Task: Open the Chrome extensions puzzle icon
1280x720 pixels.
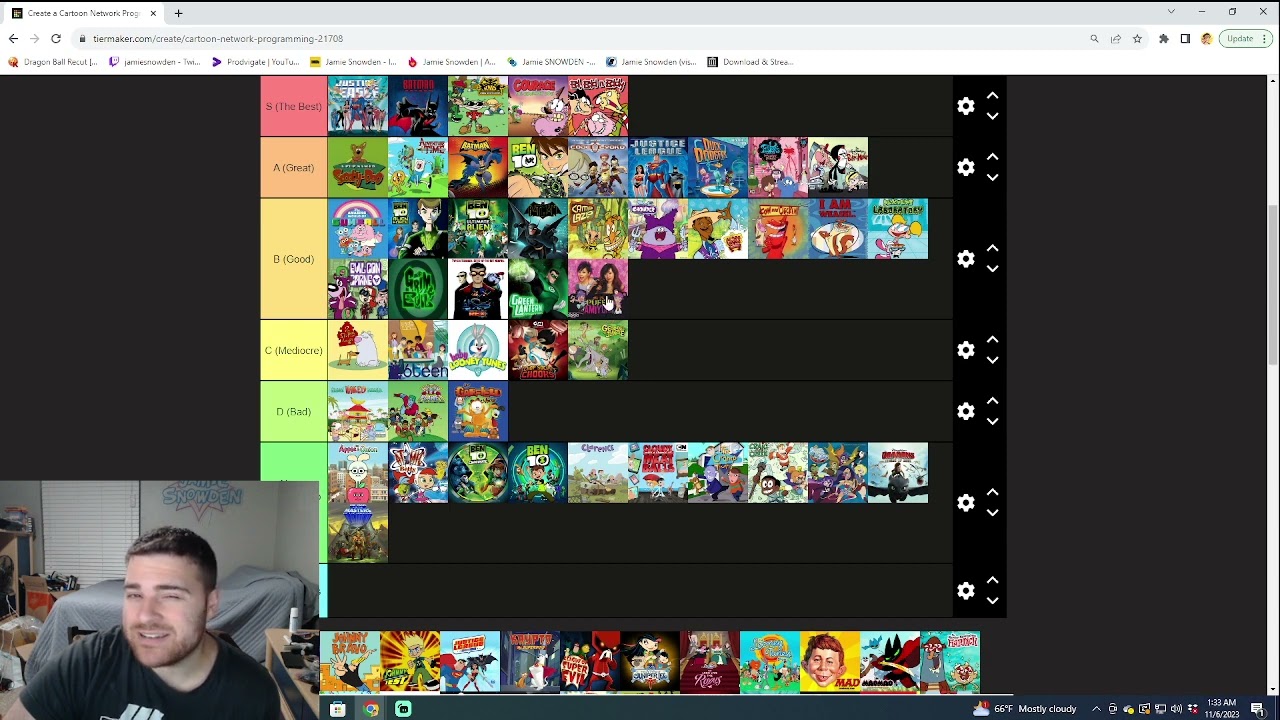Action: coord(1164,39)
